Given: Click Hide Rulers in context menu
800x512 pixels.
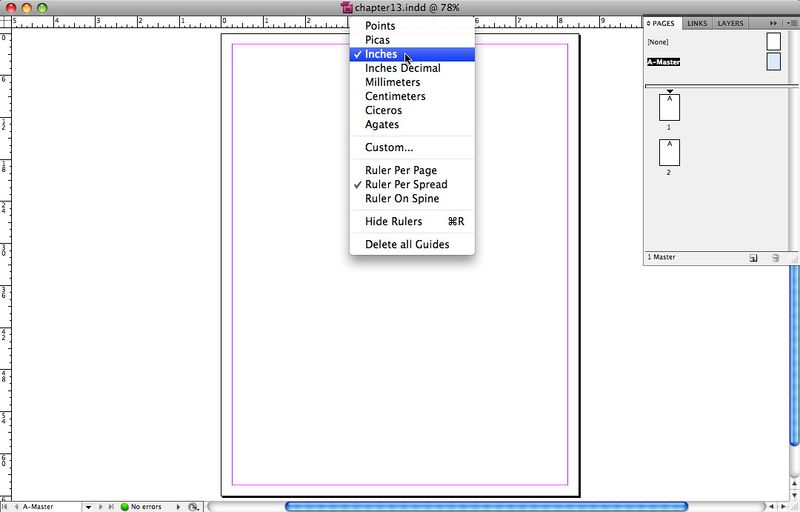Looking at the screenshot, I should point(393,222).
